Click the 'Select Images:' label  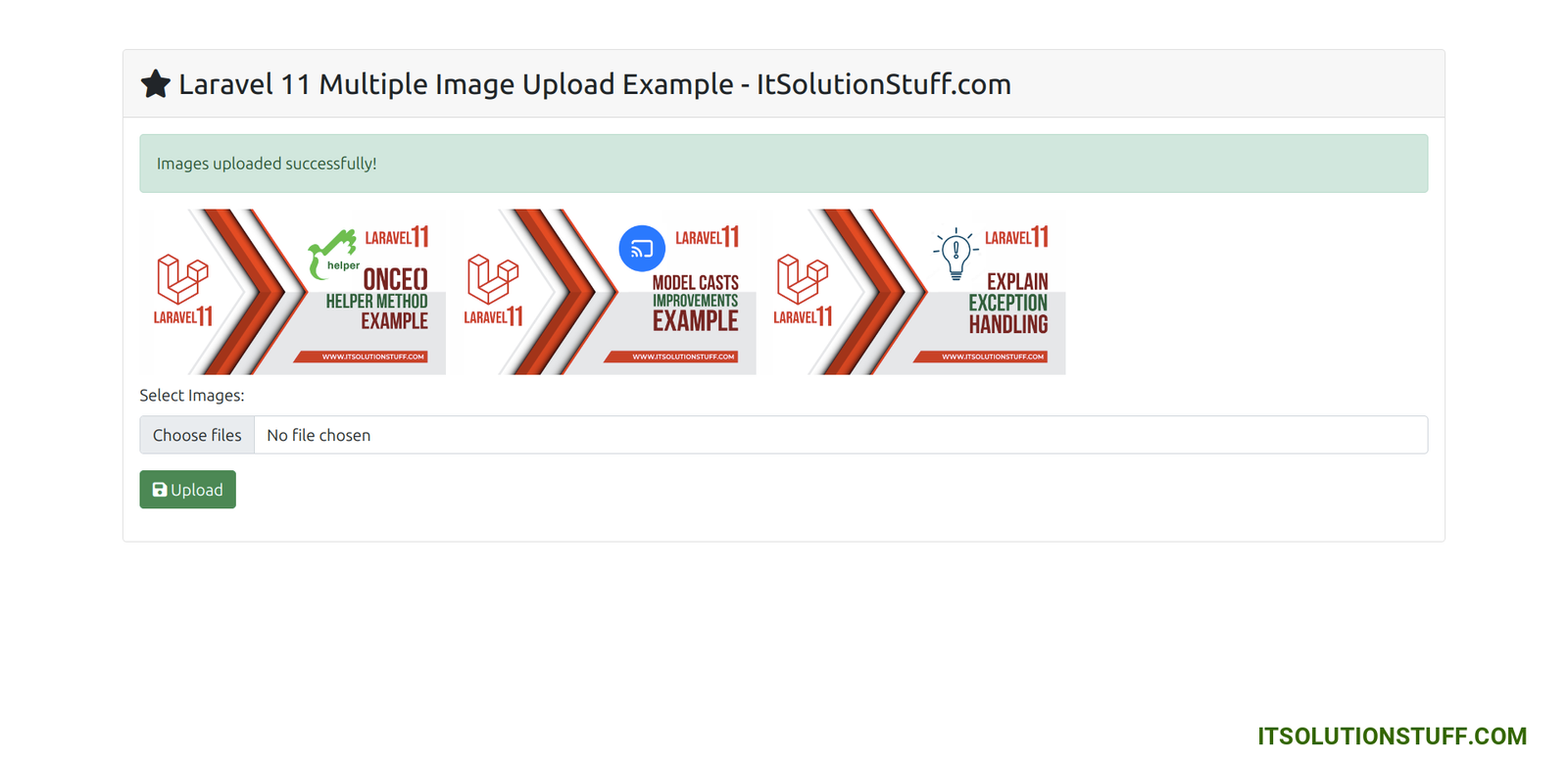(x=192, y=396)
